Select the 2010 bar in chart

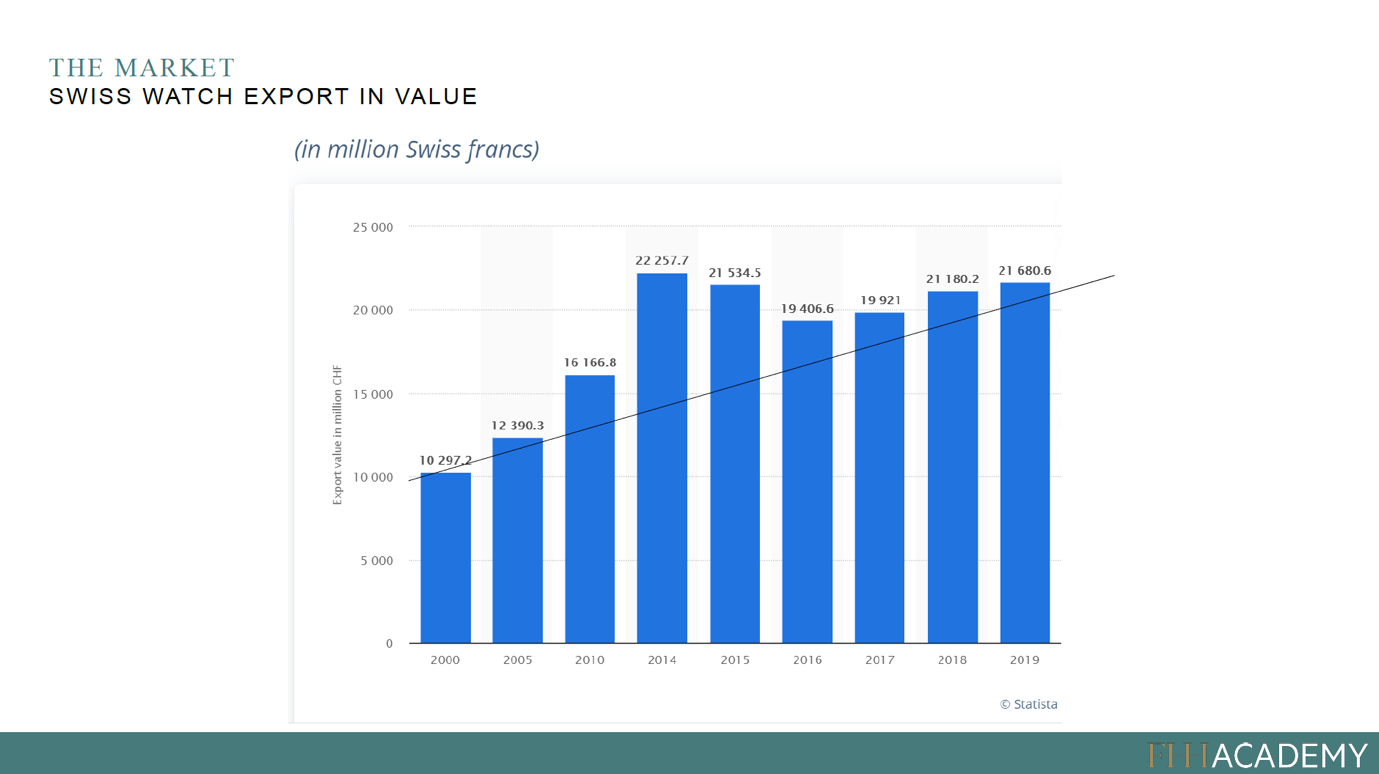pyautogui.click(x=590, y=509)
